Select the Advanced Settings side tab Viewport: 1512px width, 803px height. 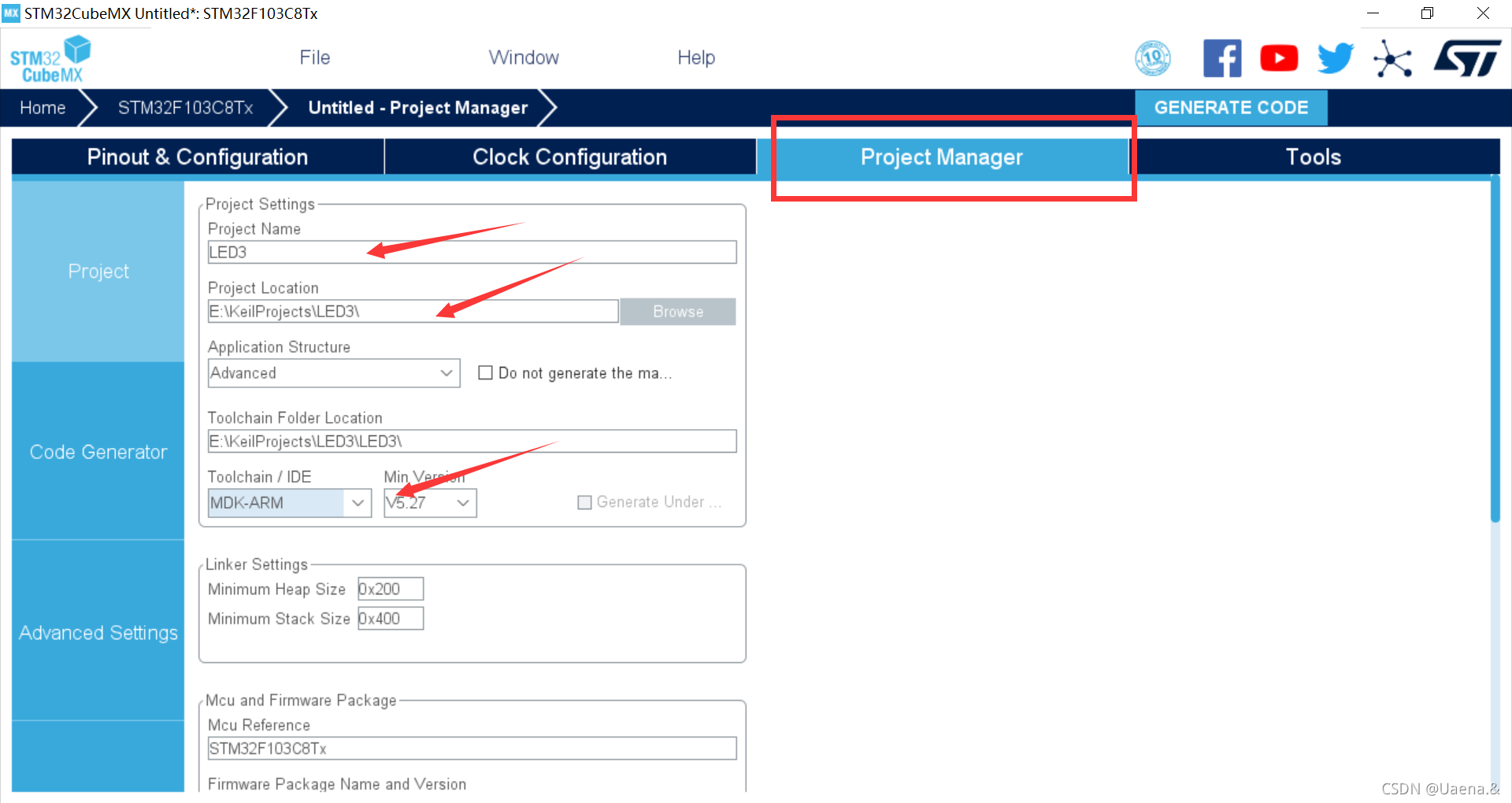click(x=98, y=632)
